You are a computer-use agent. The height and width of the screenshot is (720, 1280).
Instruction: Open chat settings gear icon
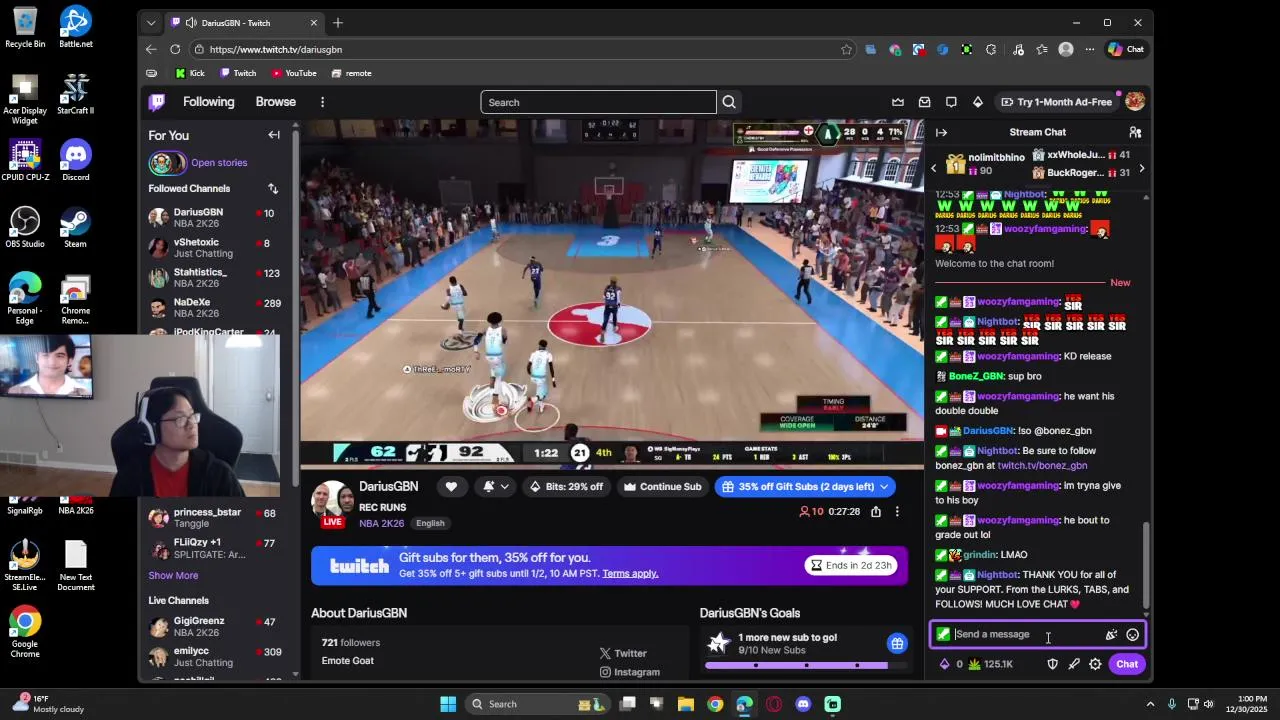1095,664
